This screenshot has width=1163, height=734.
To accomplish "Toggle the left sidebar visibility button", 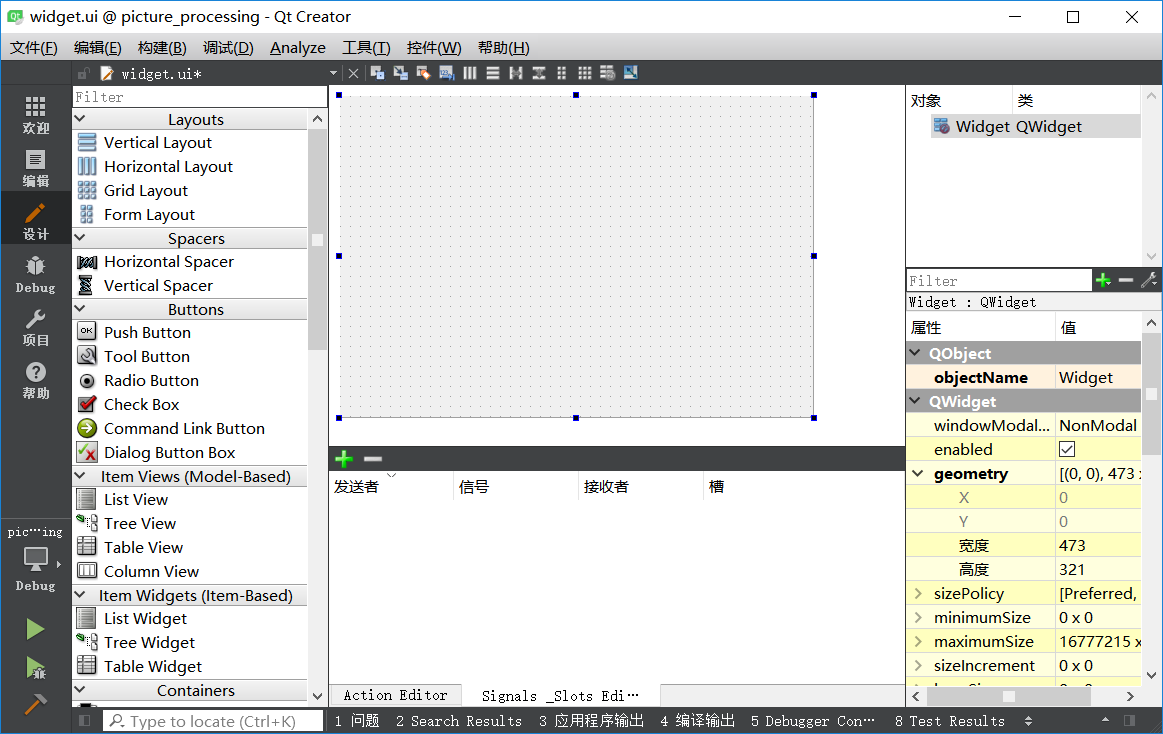I will coord(85,721).
